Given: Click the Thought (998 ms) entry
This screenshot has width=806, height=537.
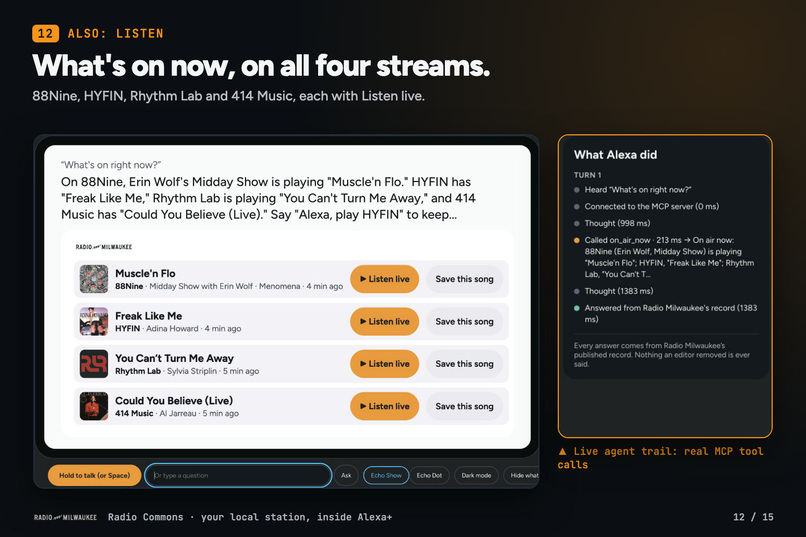Looking at the screenshot, I should click(617, 223).
